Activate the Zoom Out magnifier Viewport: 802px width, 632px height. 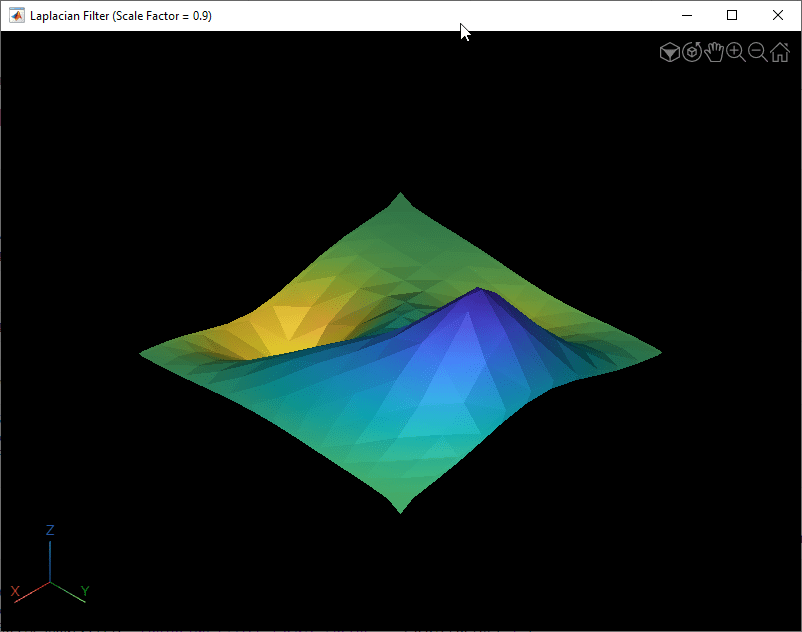click(757, 52)
